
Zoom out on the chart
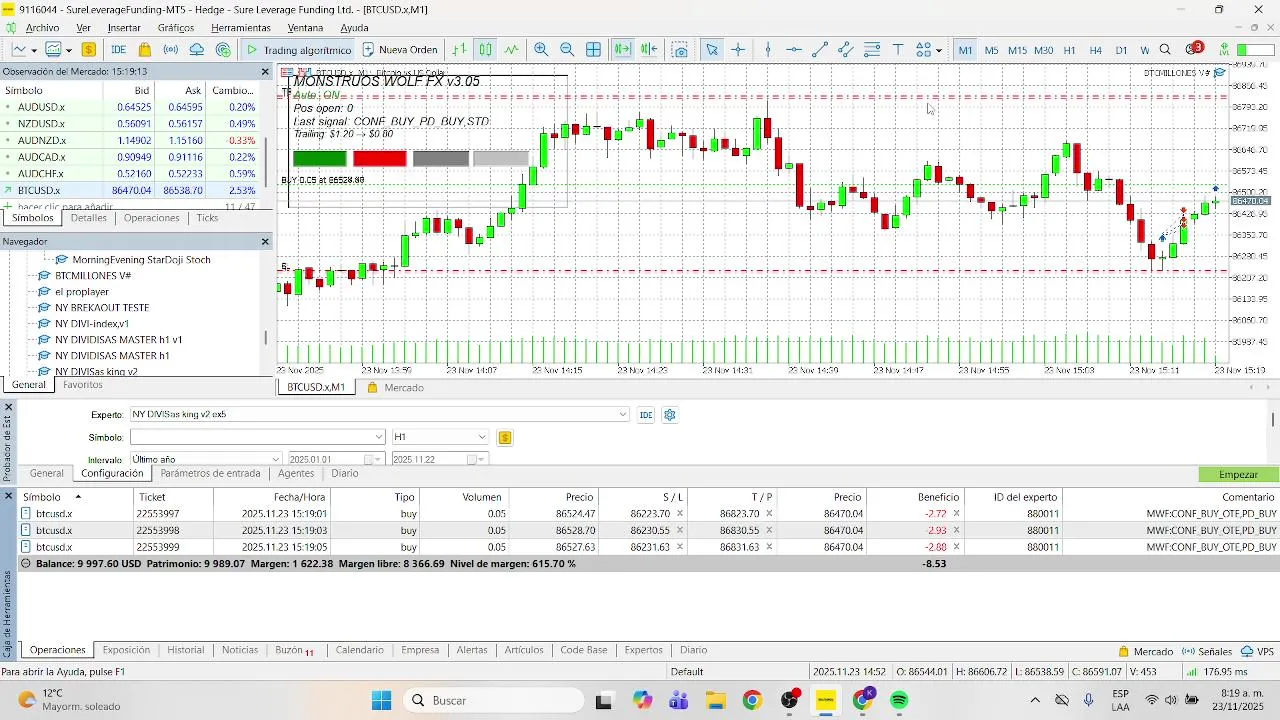[567, 50]
